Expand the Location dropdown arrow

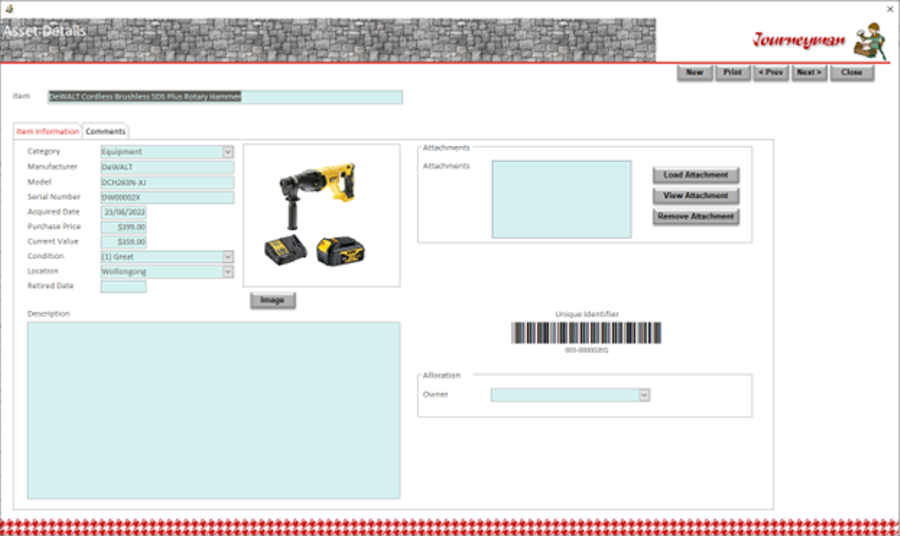tap(228, 271)
